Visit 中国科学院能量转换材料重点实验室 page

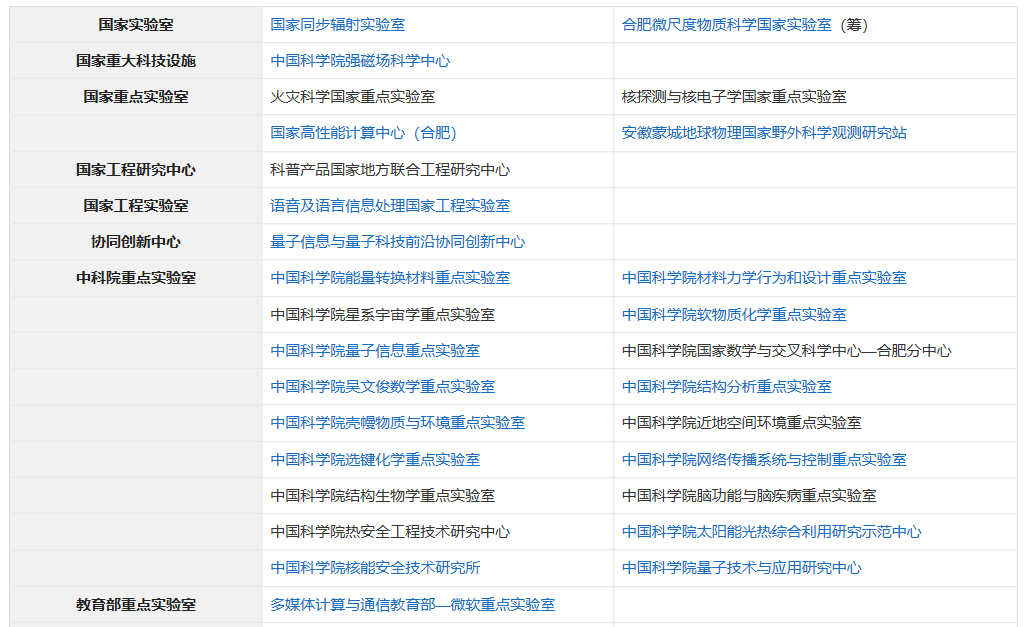click(392, 278)
